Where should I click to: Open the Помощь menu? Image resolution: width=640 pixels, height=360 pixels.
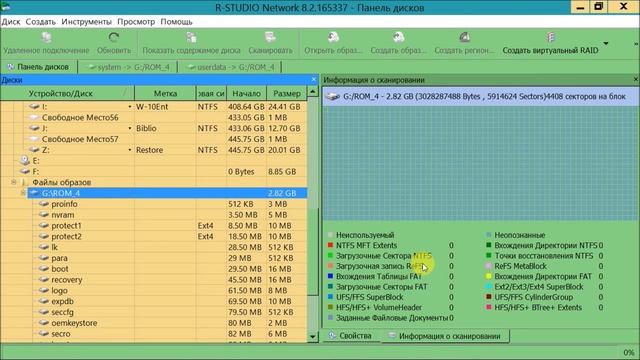pyautogui.click(x=176, y=22)
